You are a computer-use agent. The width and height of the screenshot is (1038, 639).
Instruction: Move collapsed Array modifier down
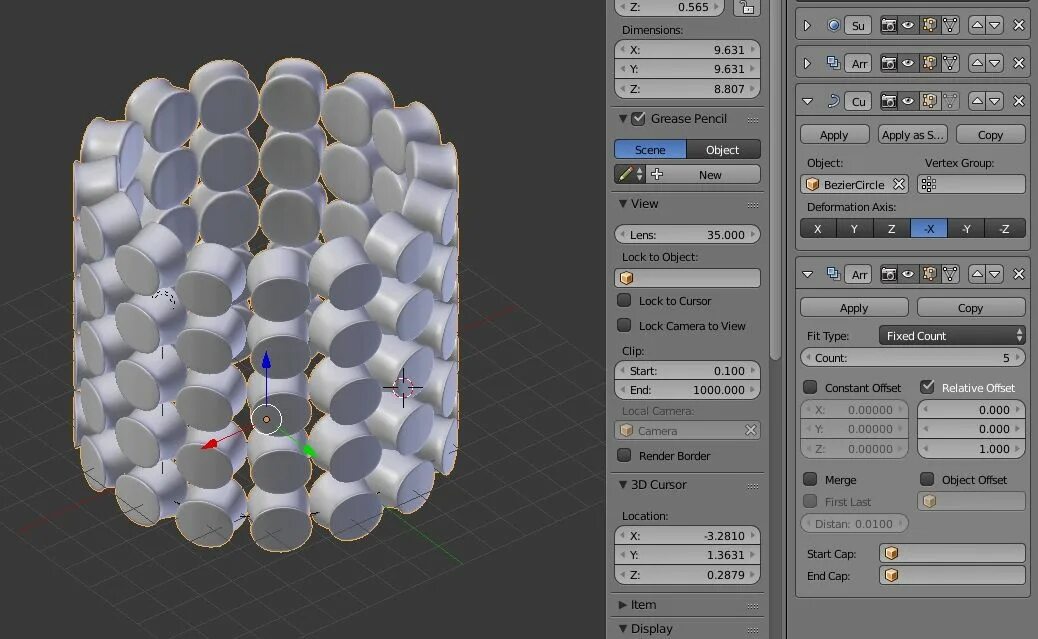coord(995,63)
